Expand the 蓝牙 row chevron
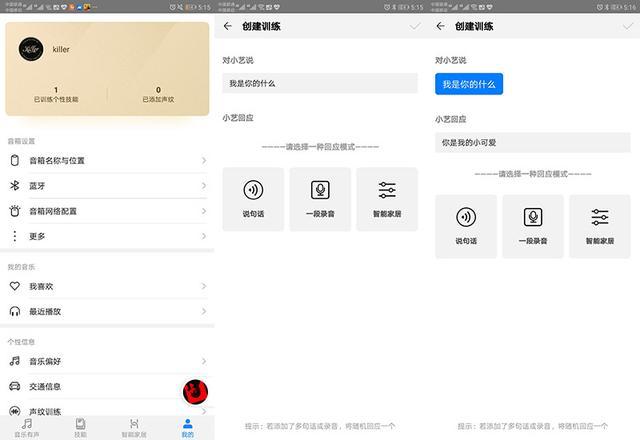 point(204,186)
